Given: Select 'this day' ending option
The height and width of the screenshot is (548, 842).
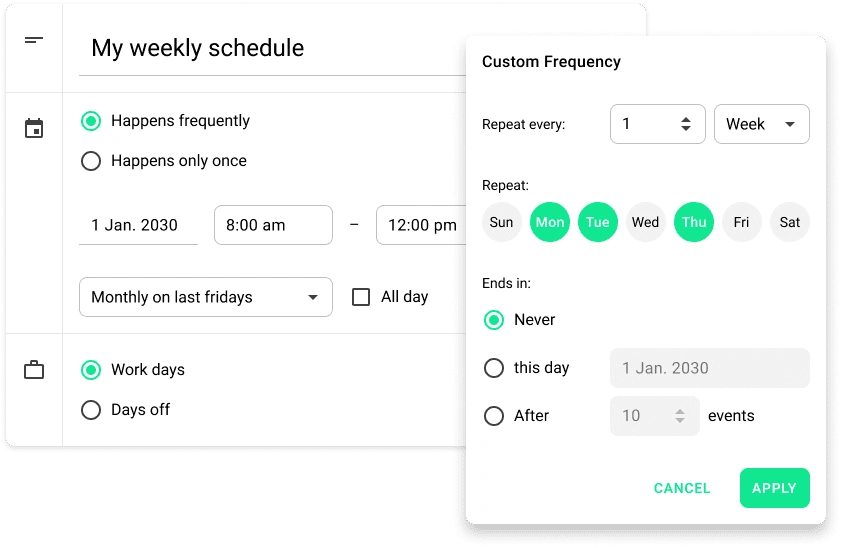Looking at the screenshot, I should (x=494, y=368).
